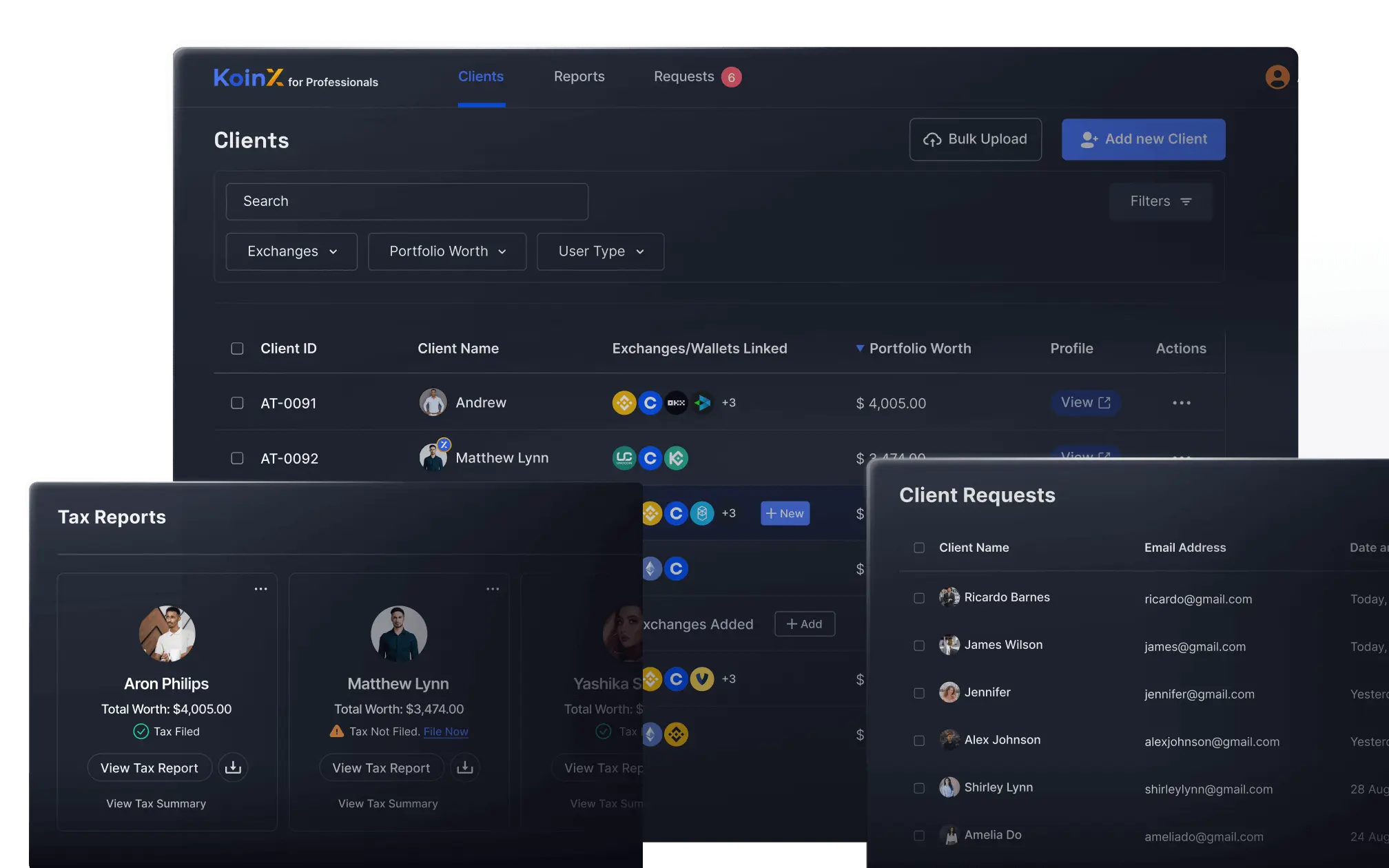Click Add new Client button

point(1143,139)
